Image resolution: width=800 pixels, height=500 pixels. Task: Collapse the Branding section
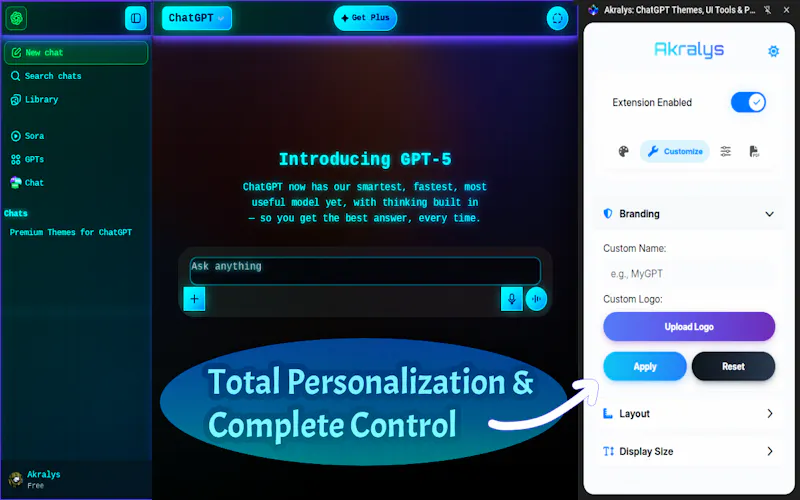point(689,214)
